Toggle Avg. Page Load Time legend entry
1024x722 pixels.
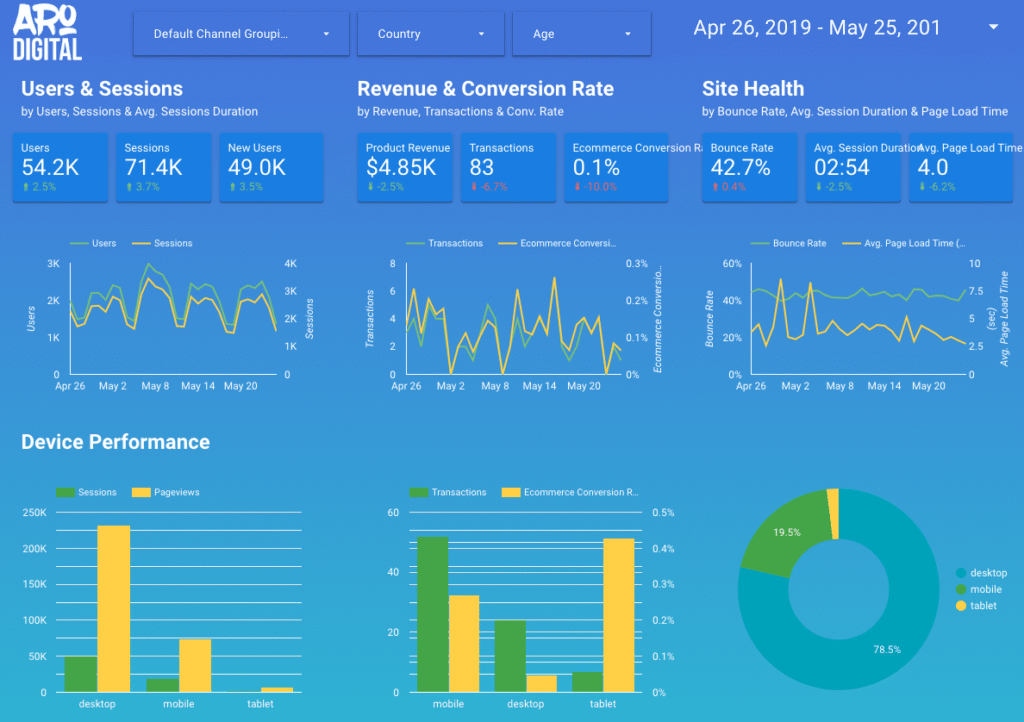(904, 243)
